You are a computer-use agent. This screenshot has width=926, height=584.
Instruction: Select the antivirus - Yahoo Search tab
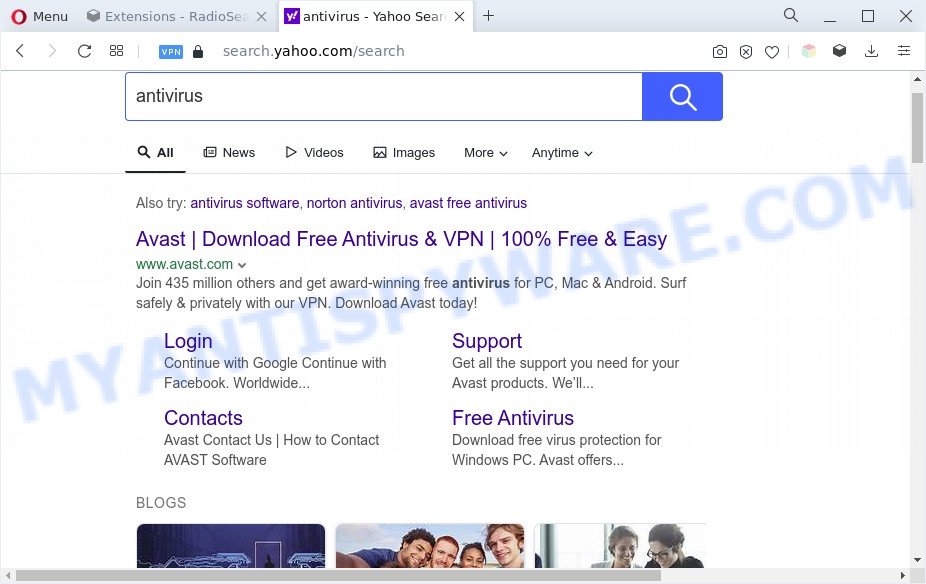click(x=366, y=17)
